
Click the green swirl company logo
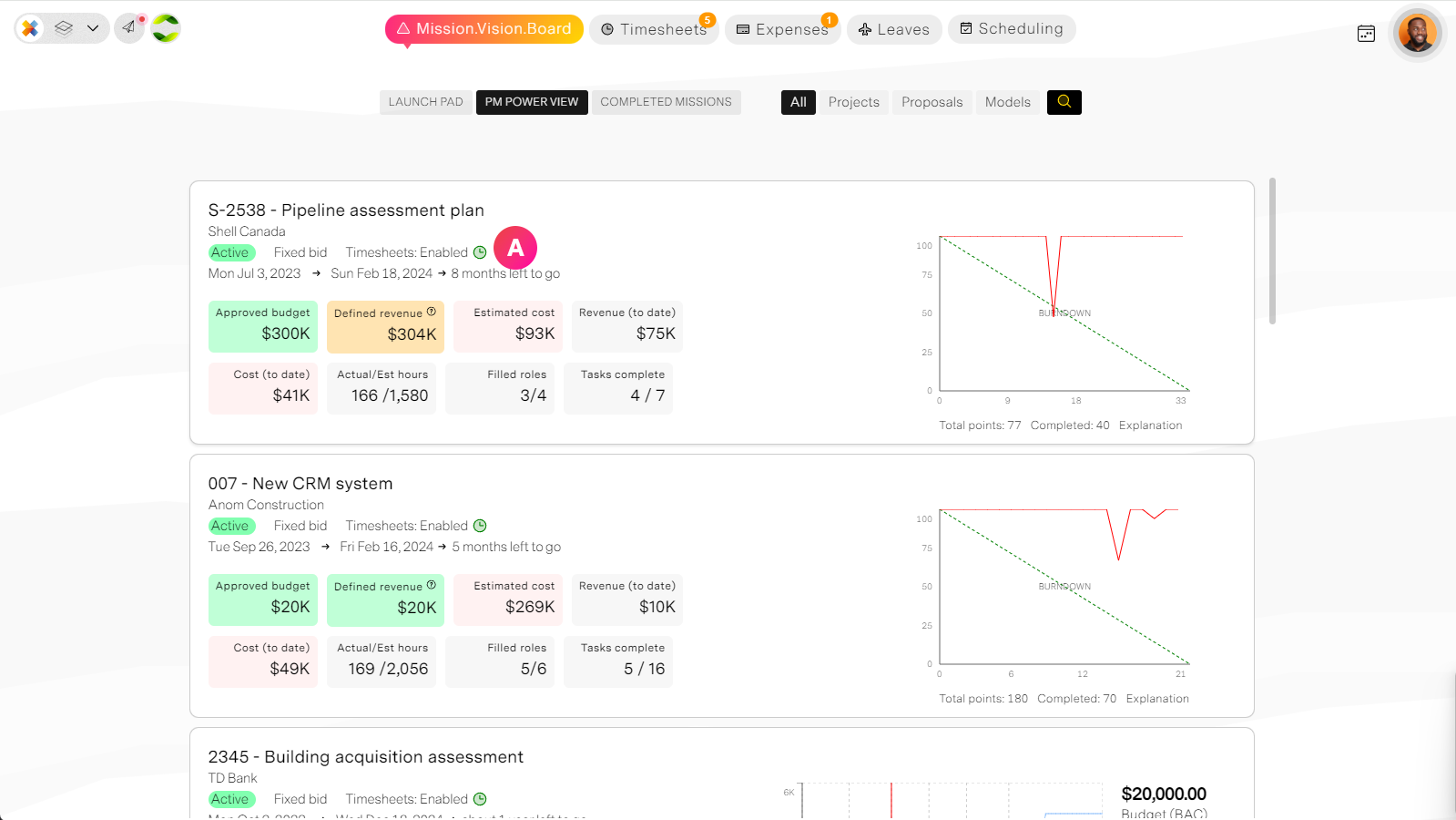tap(166, 28)
